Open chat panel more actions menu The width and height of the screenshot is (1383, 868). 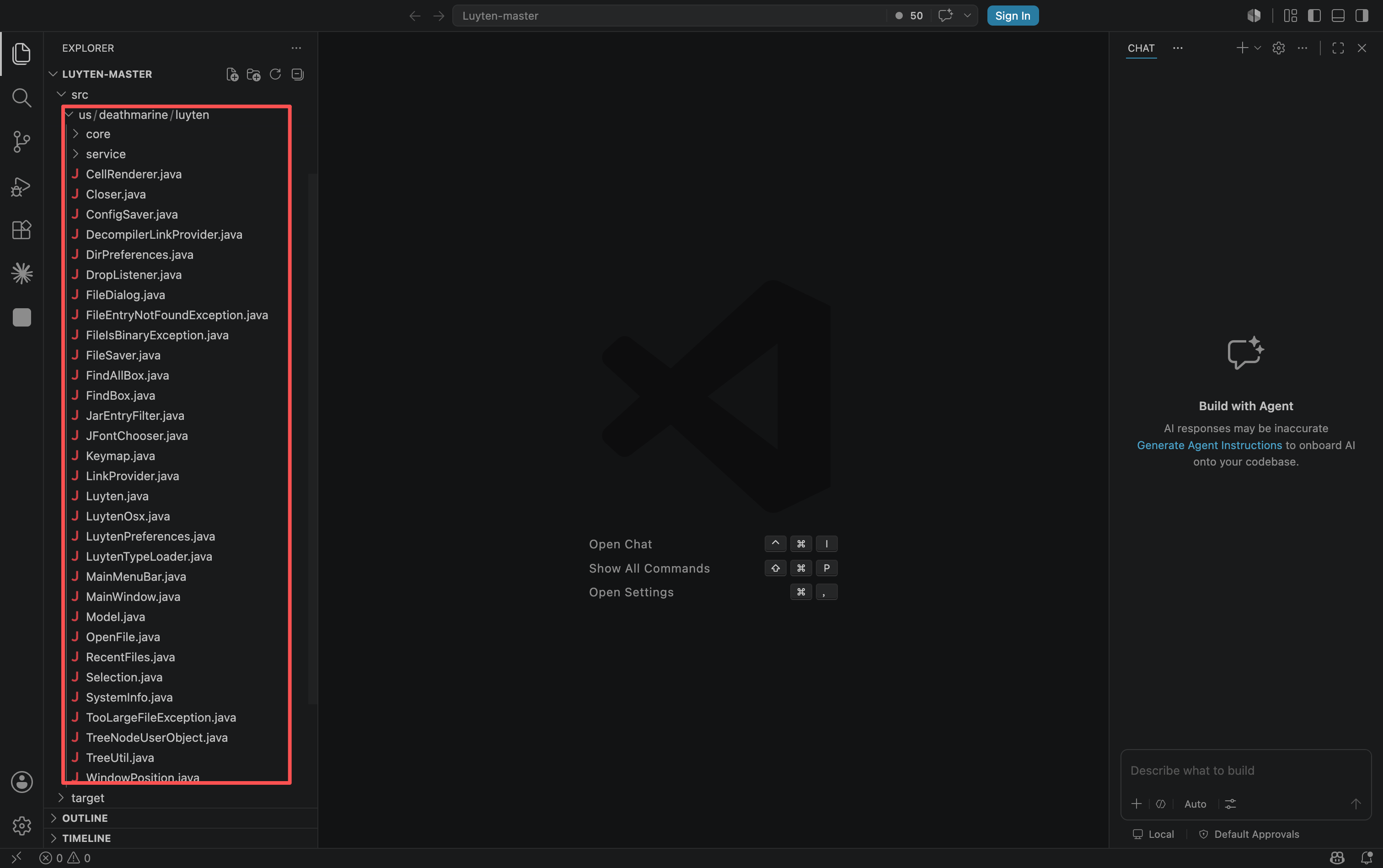(x=1302, y=48)
